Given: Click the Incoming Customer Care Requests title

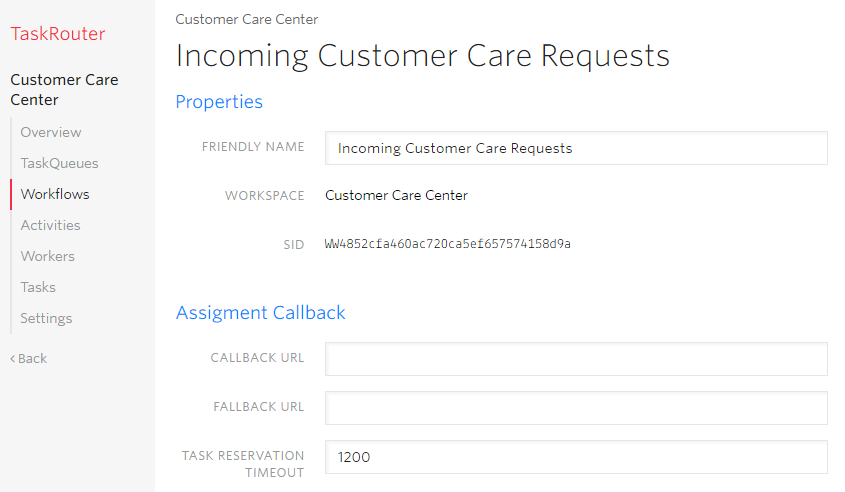Looking at the screenshot, I should [x=422, y=56].
